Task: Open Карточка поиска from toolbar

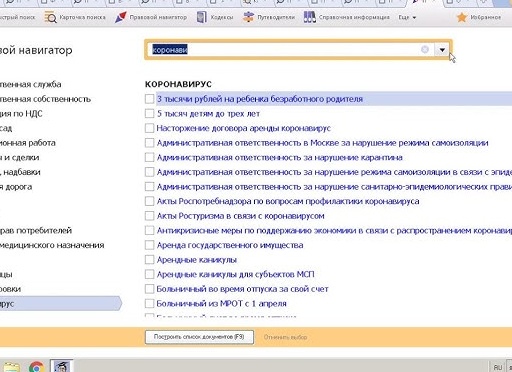Action: pos(75,17)
